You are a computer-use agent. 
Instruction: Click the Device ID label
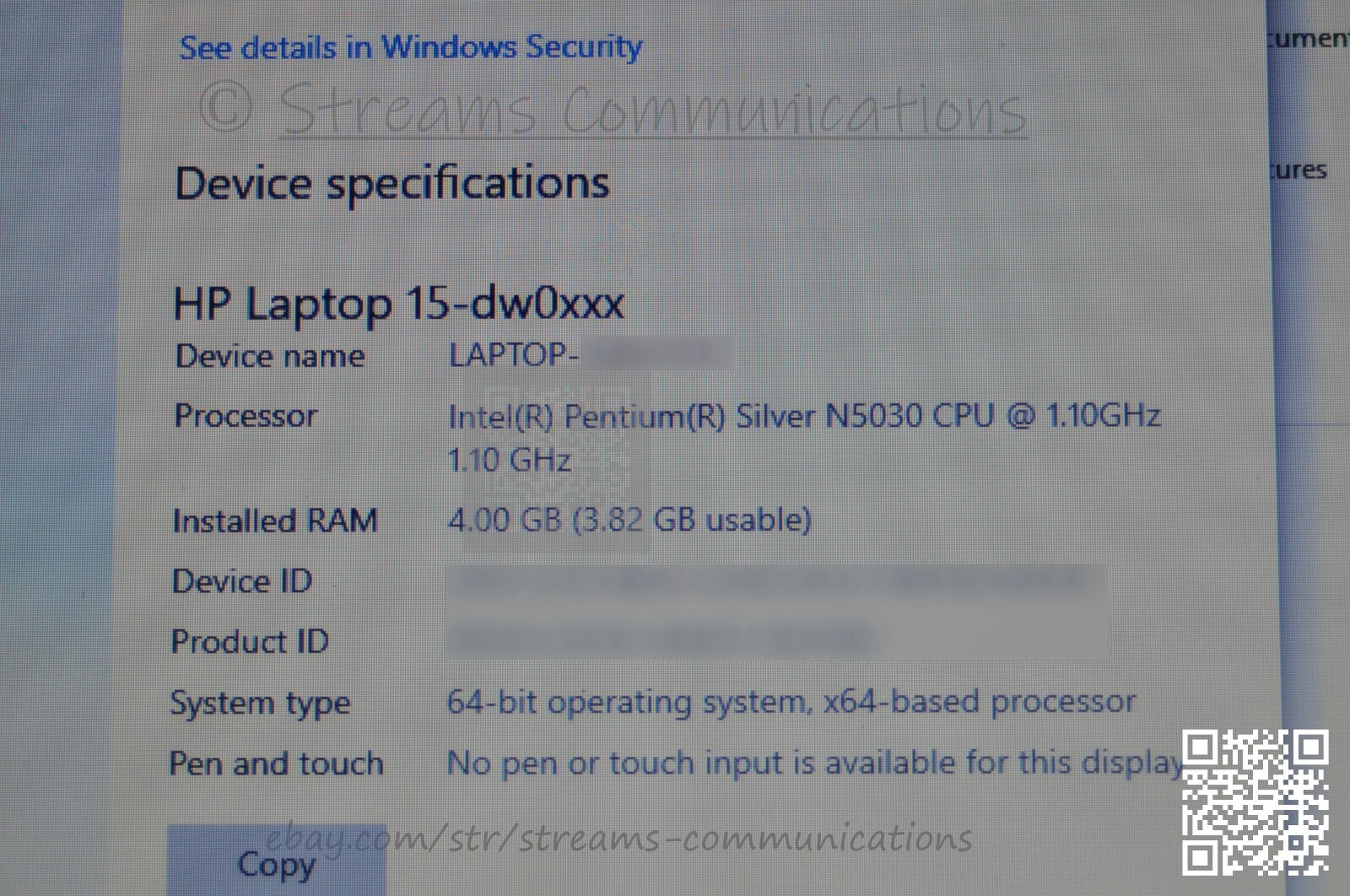point(242,581)
